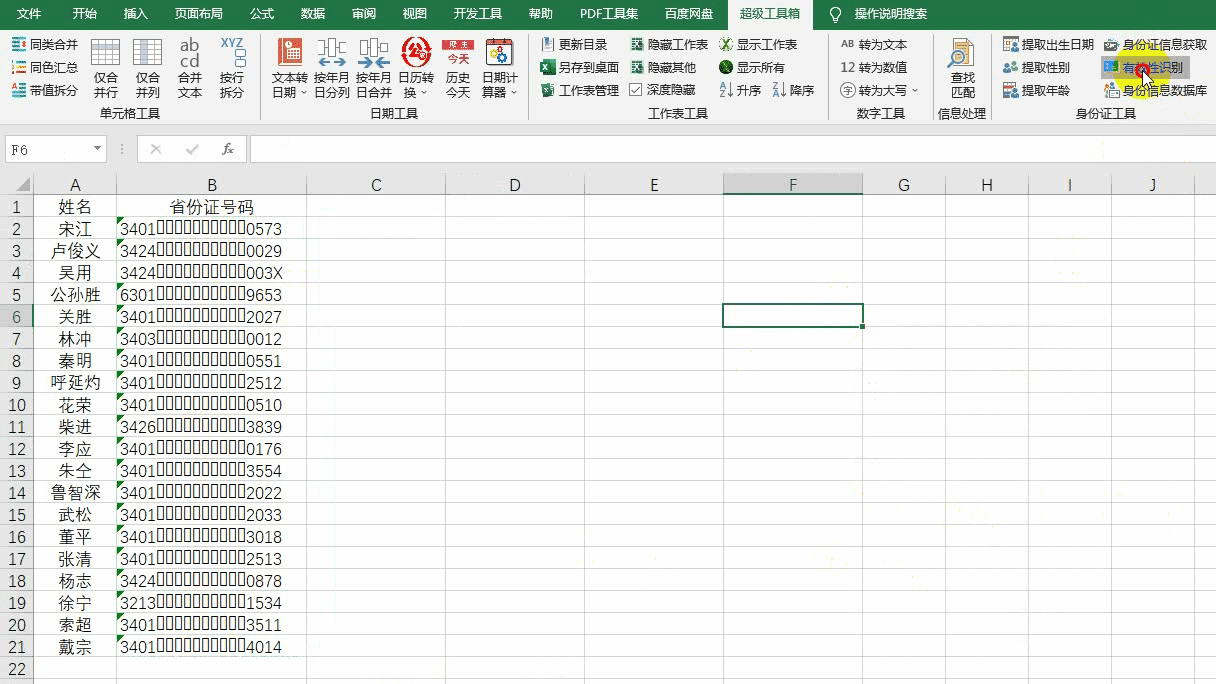This screenshot has width=1216, height=684.
Task: Click the 按年月日分列 date split tool
Action: pyautogui.click(x=332, y=68)
